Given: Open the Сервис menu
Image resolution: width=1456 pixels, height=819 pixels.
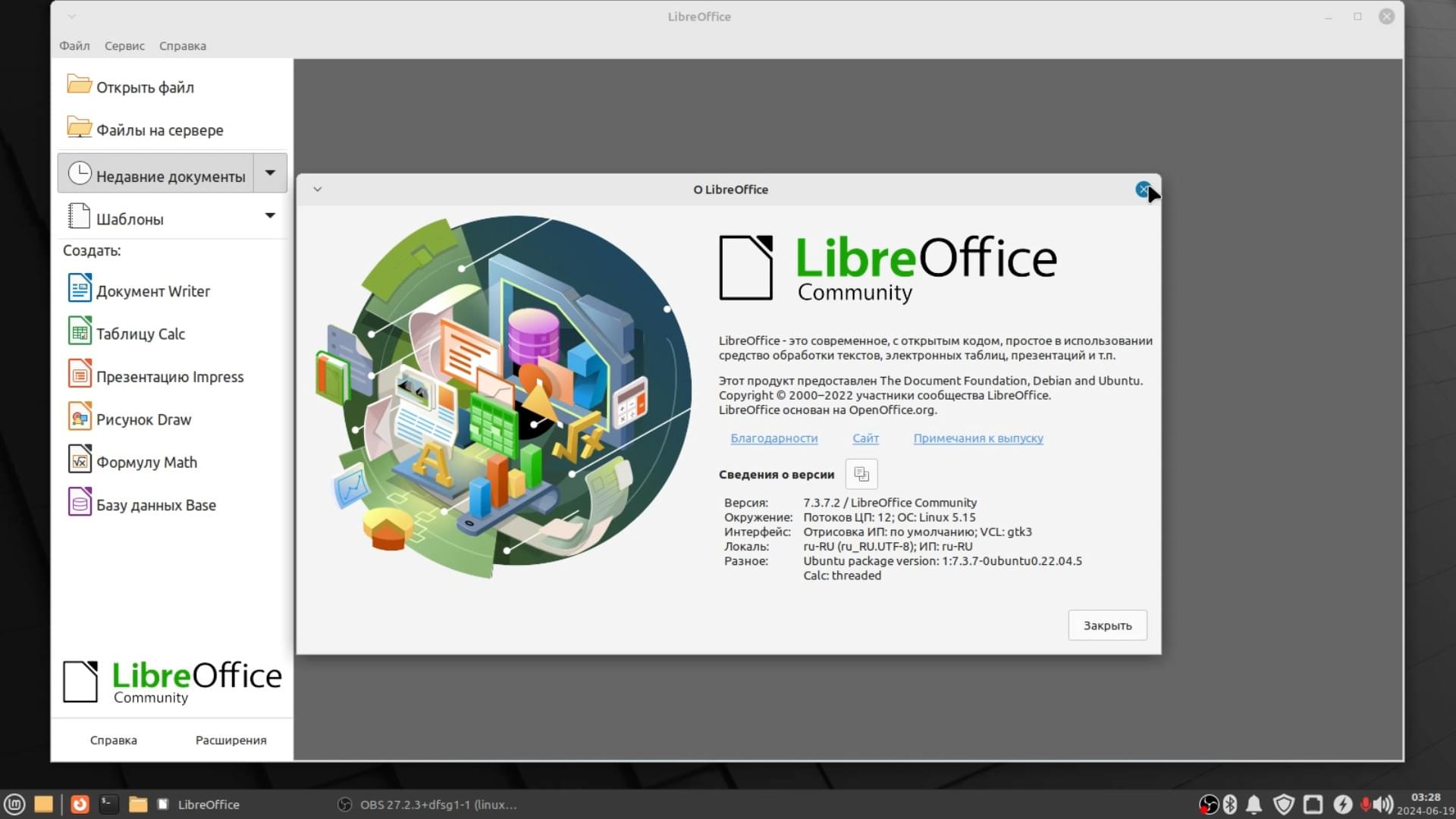Looking at the screenshot, I should point(124,45).
